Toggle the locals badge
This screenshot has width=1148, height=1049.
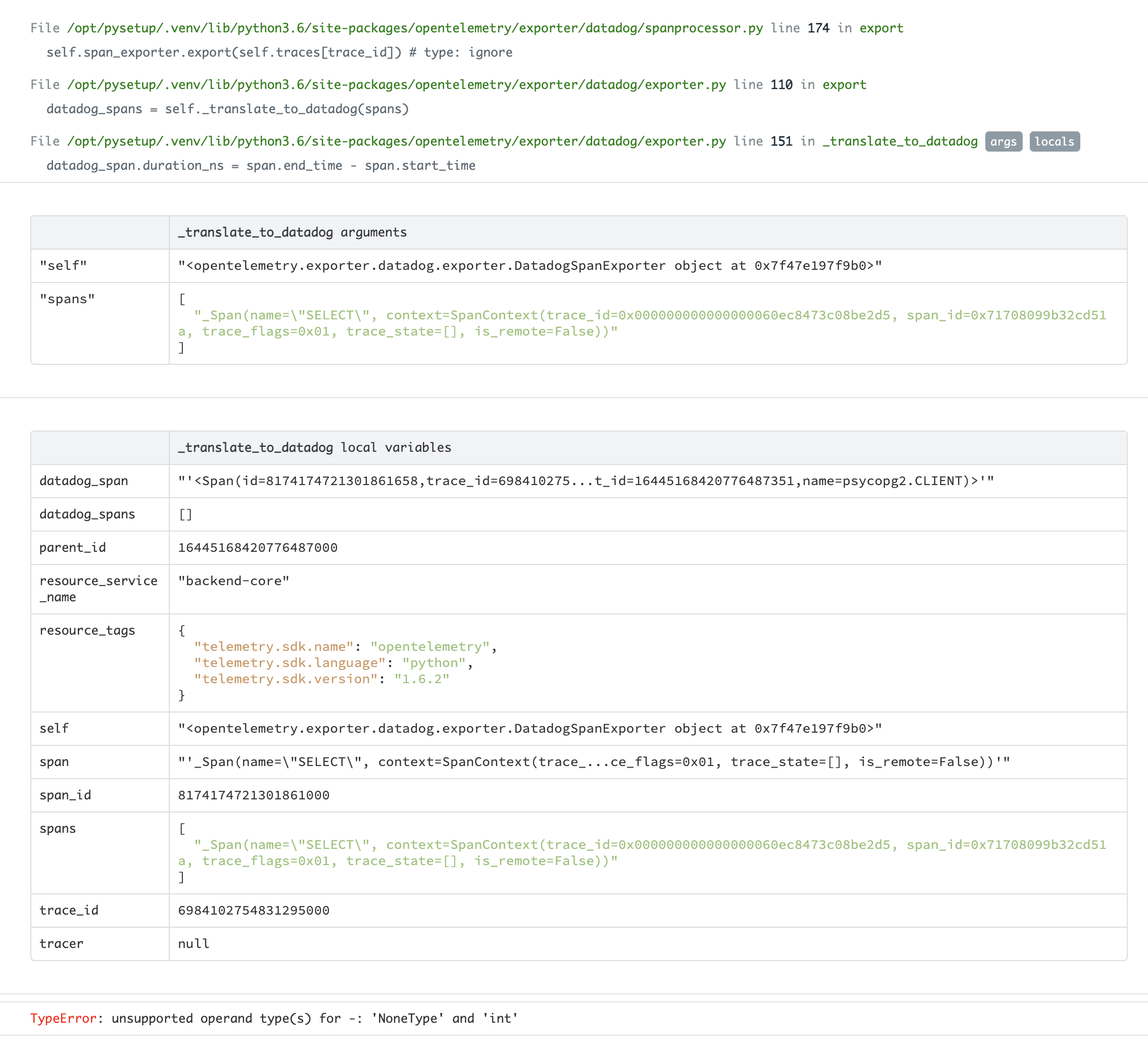(1055, 141)
